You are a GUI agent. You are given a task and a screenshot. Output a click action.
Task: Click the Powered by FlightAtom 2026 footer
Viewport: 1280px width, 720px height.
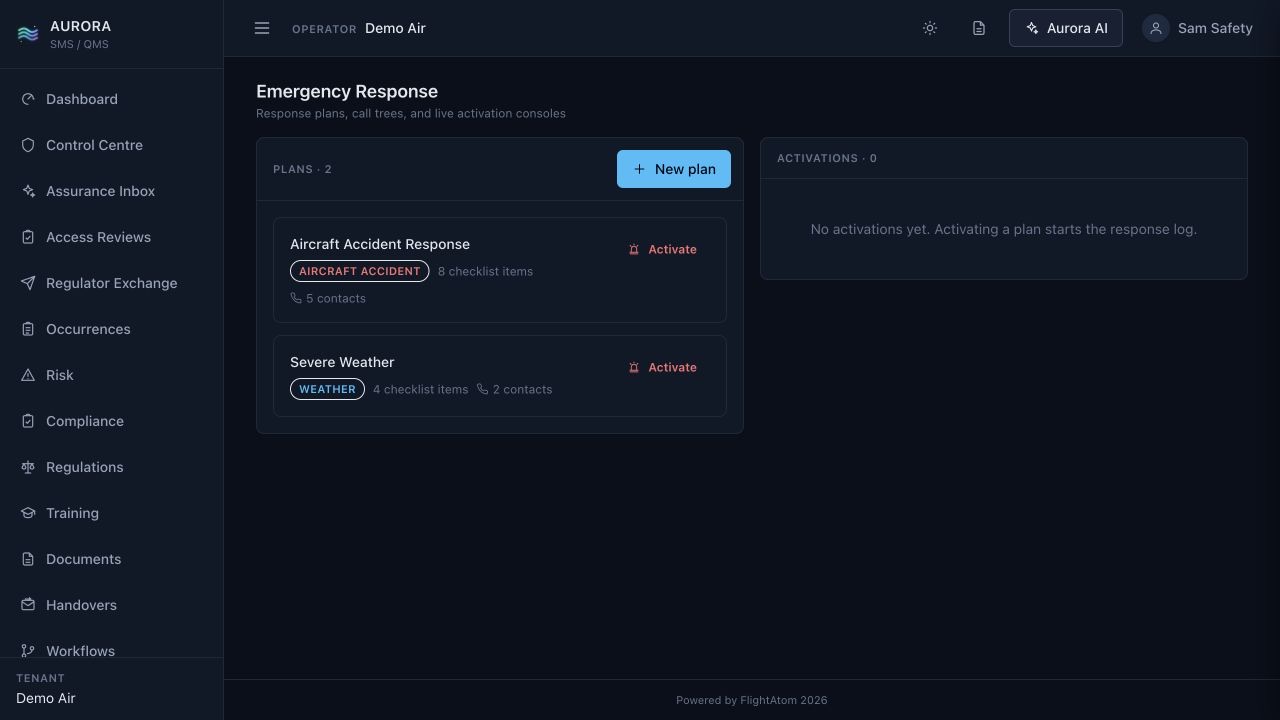pyautogui.click(x=752, y=700)
